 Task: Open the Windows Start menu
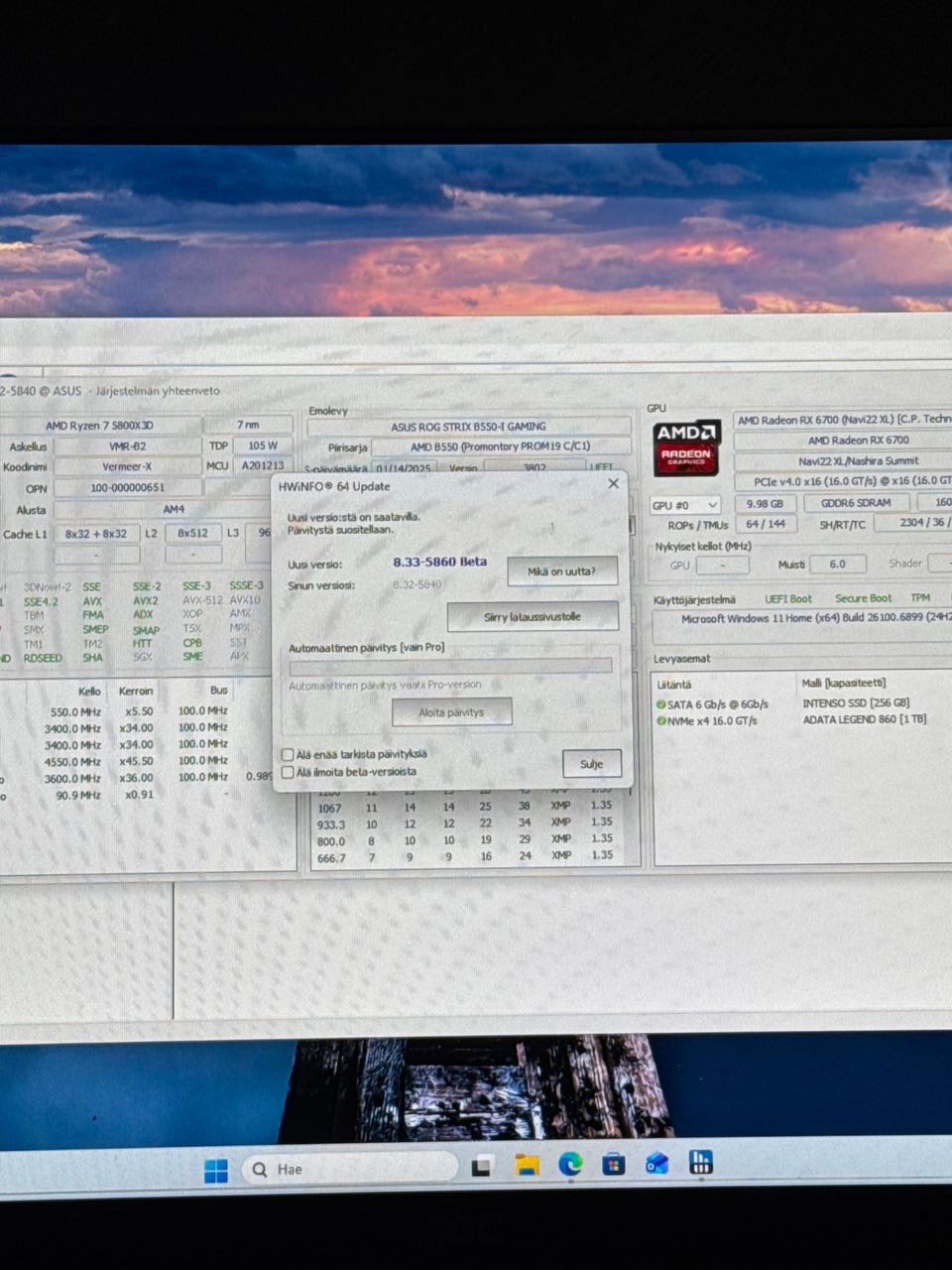coord(216,1171)
